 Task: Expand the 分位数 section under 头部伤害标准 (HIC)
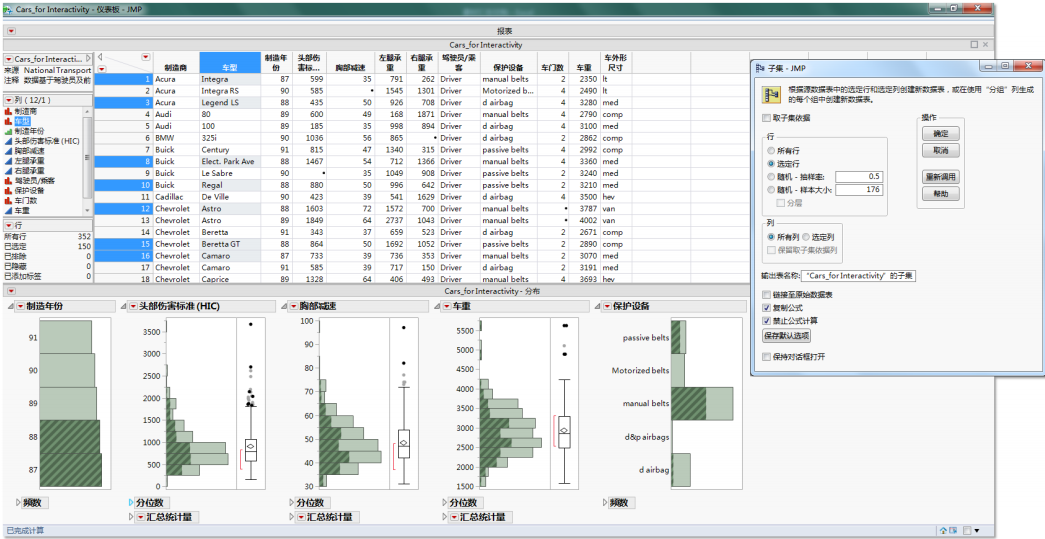coord(131,503)
